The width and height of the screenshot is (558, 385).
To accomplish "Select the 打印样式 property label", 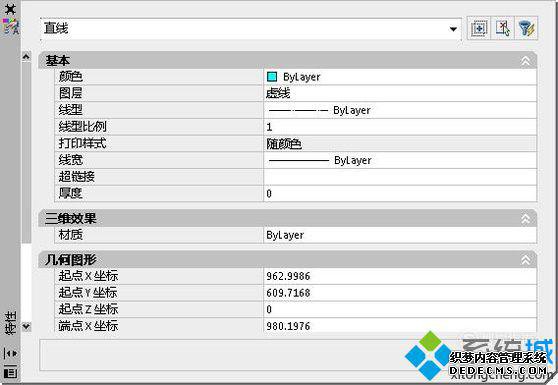I will pyautogui.click(x=83, y=143).
